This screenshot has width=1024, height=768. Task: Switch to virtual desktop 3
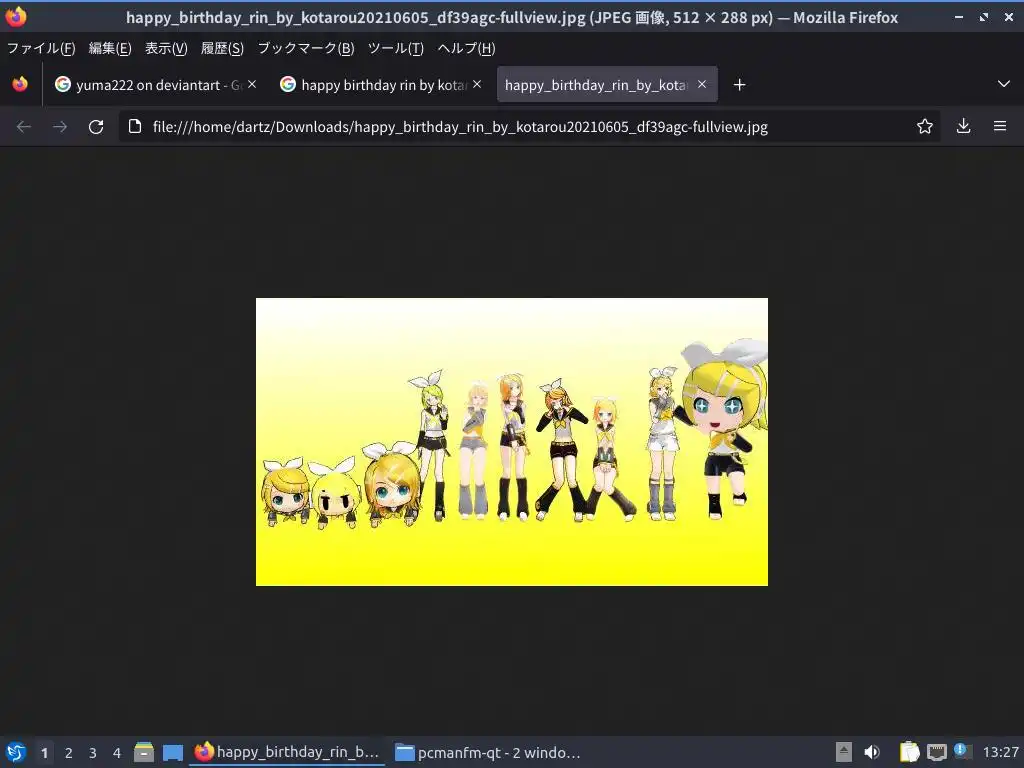point(93,753)
